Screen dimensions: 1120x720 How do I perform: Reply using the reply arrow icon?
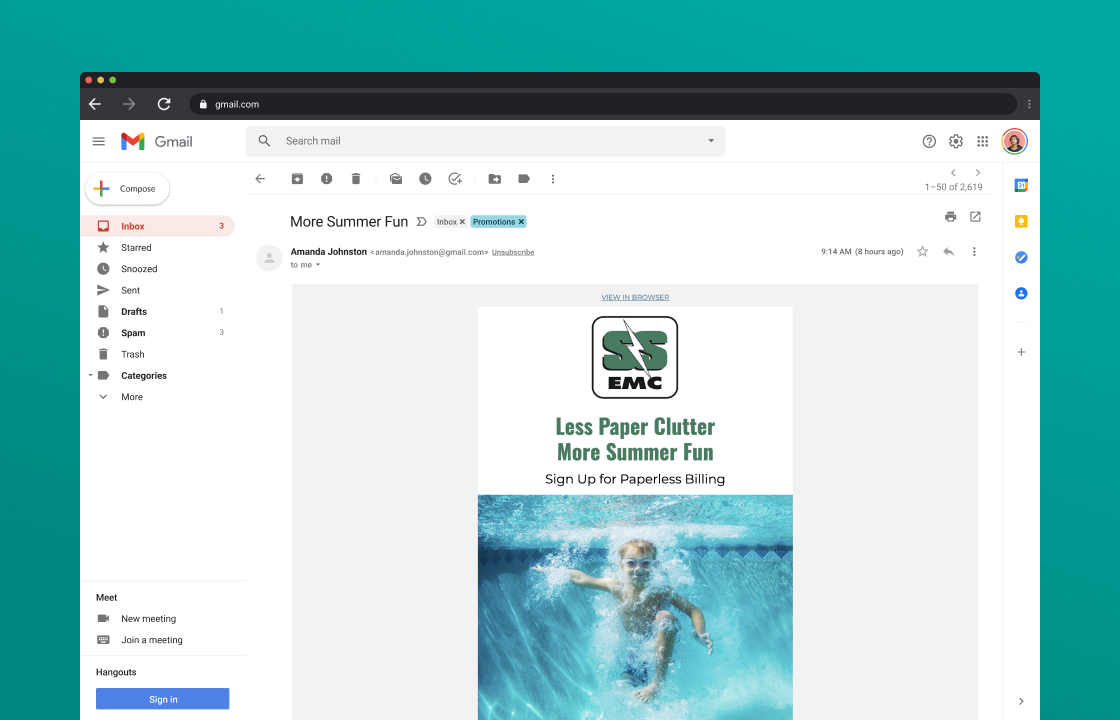click(948, 252)
